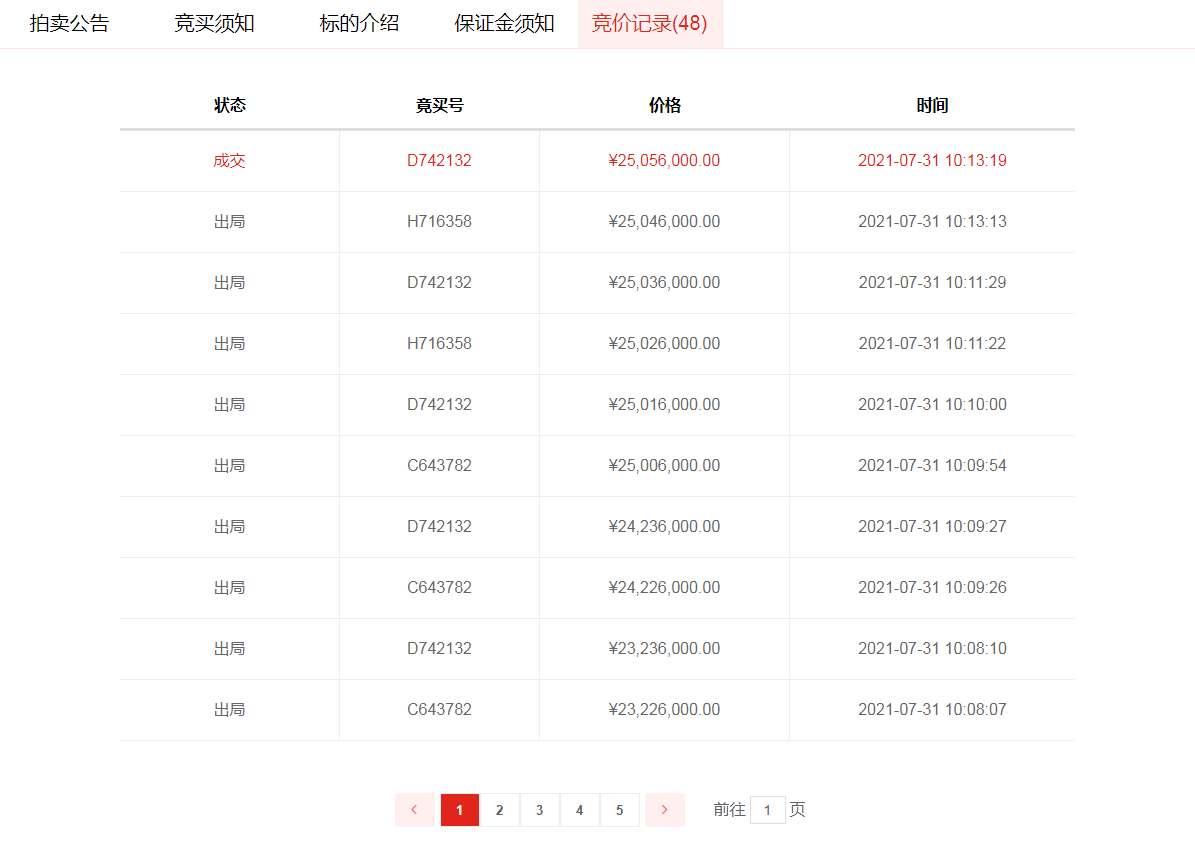Viewport: 1195px width, 867px height.
Task: Click 出局 status in the ¥23,226,000.00 row
Action: click(229, 709)
